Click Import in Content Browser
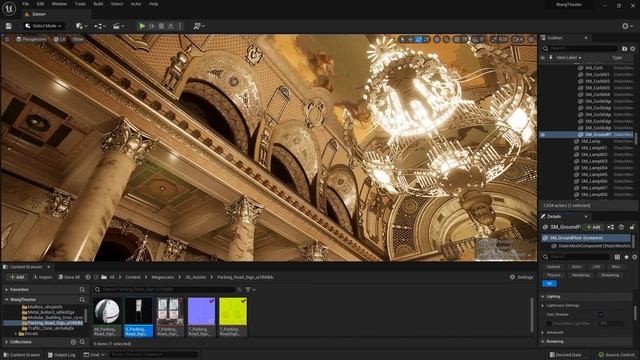Image resolution: width=640 pixels, height=360 pixels. pos(42,277)
